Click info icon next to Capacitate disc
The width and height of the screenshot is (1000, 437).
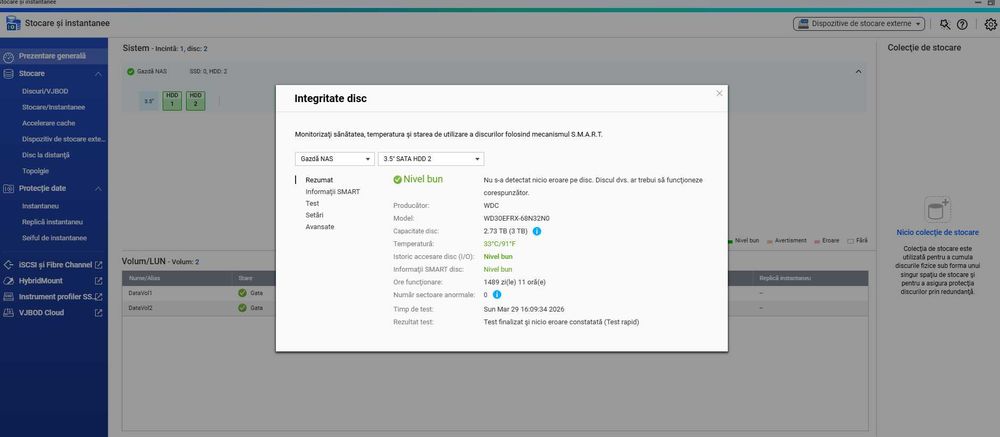[537, 231]
